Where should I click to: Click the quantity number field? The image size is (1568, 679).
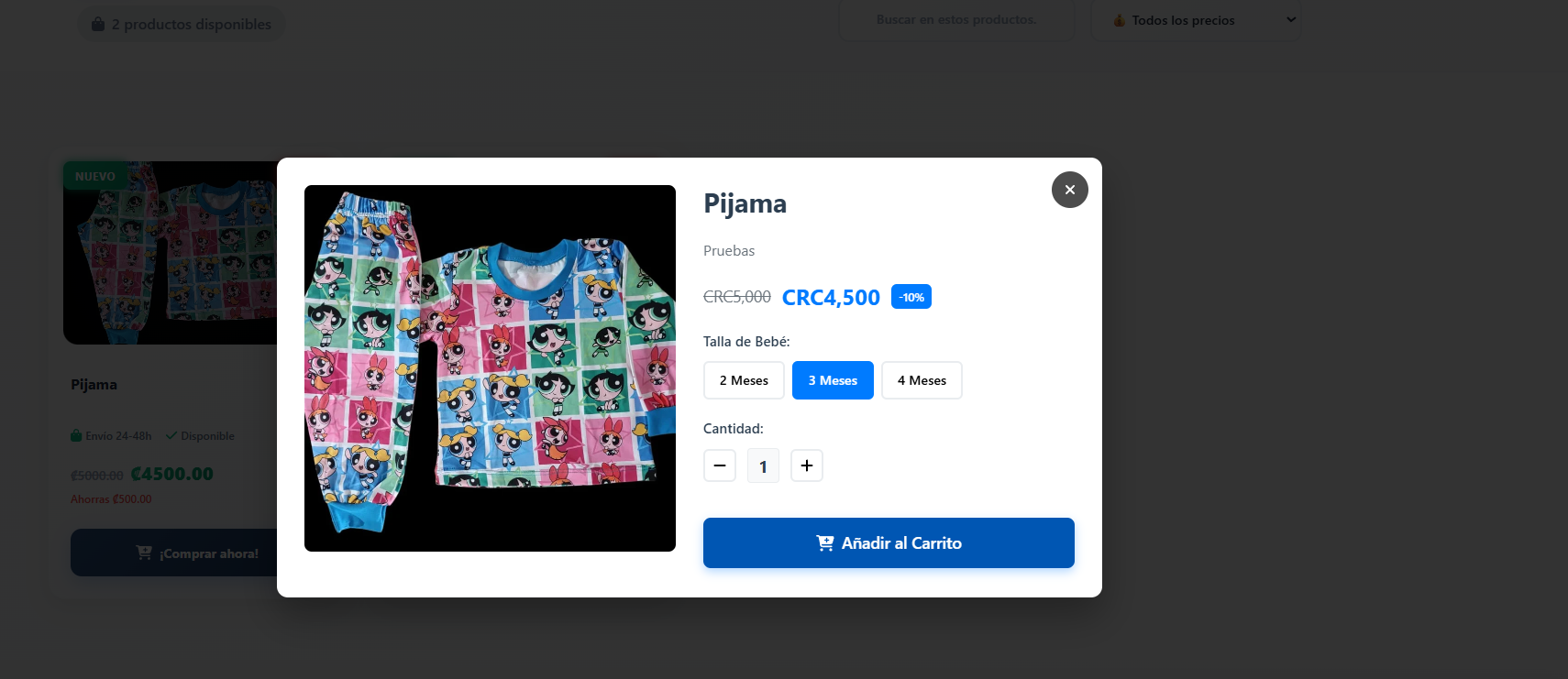[x=763, y=465]
